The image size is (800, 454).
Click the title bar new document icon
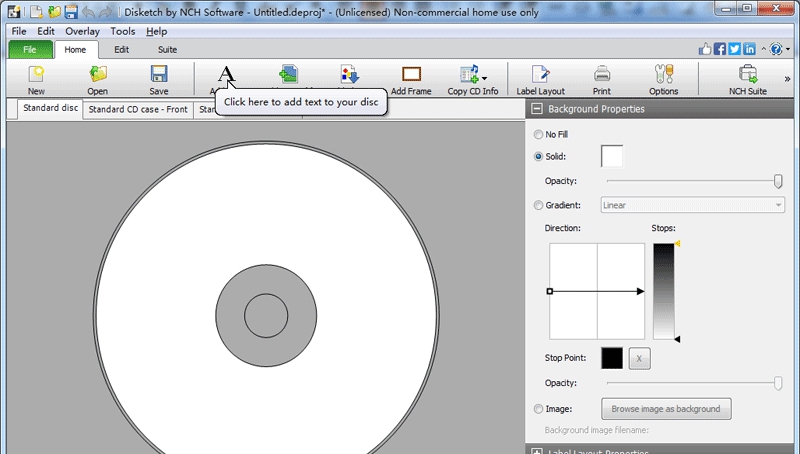point(36,12)
